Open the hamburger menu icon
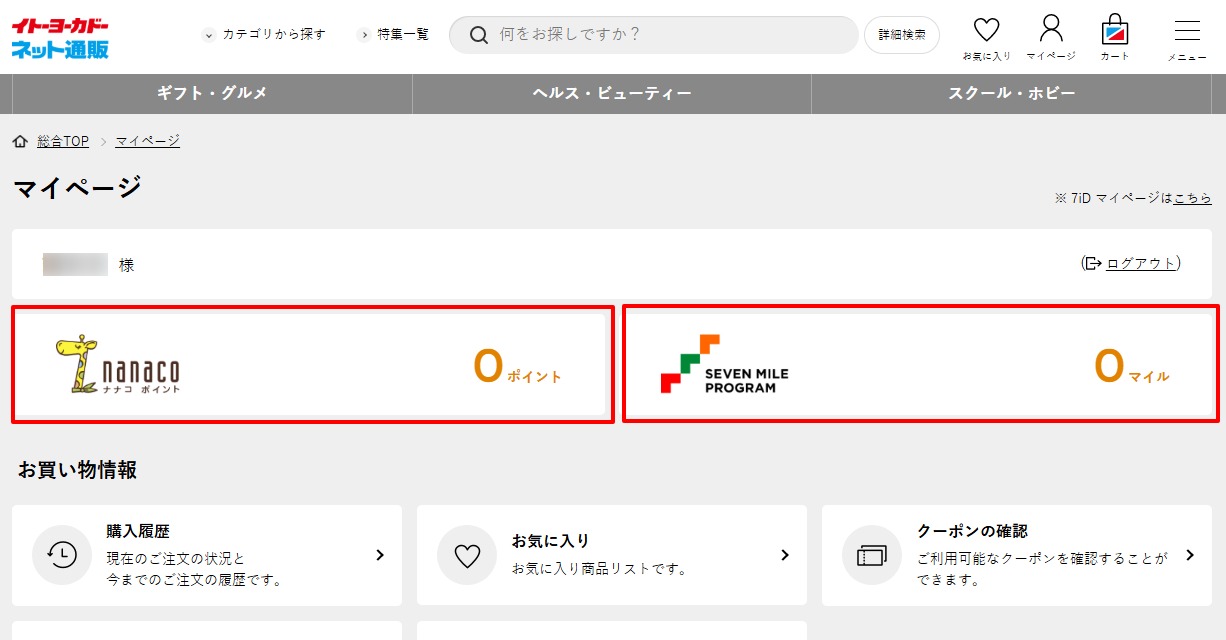The width and height of the screenshot is (1226, 640). 1187,30
